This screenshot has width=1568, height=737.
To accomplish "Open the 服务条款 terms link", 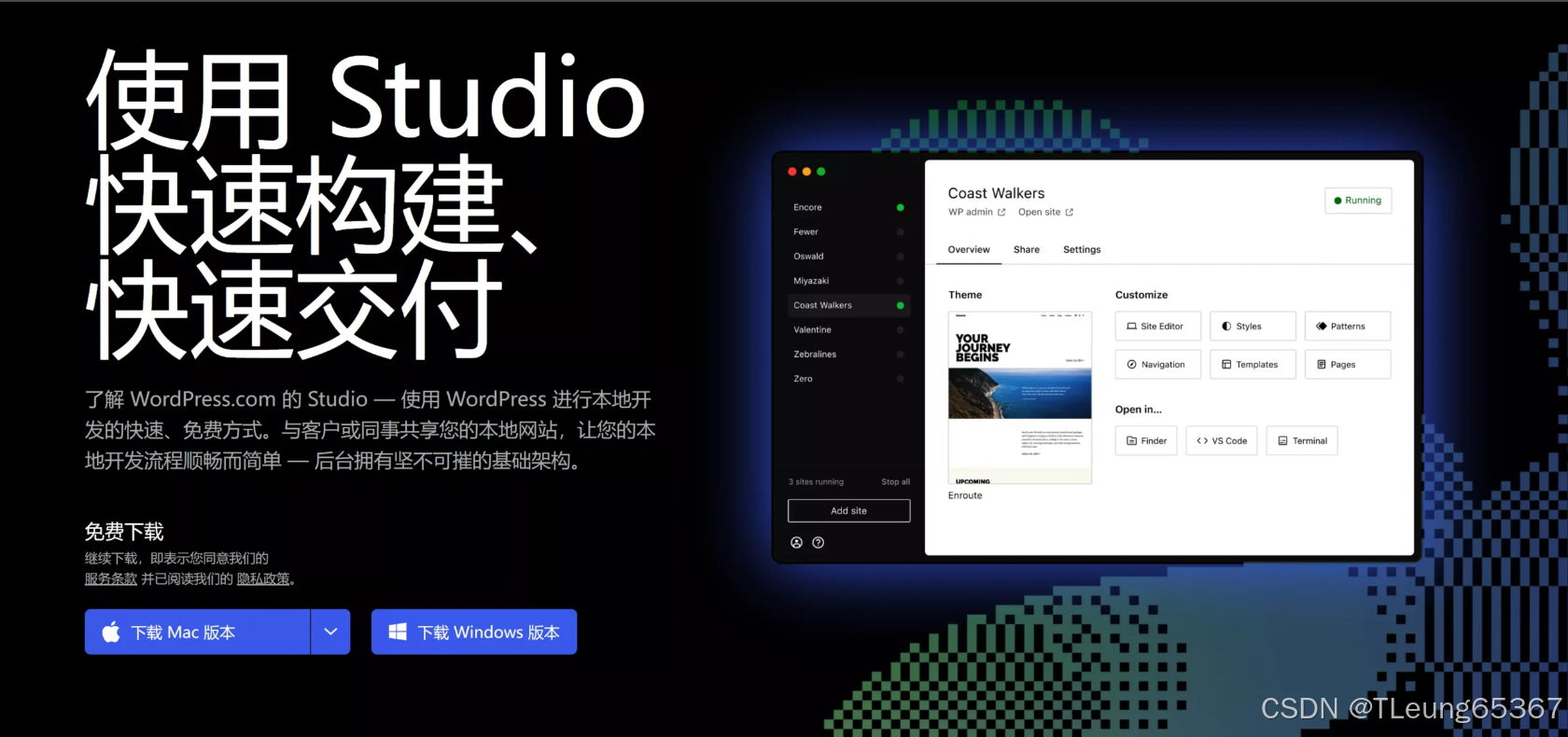I will point(111,578).
